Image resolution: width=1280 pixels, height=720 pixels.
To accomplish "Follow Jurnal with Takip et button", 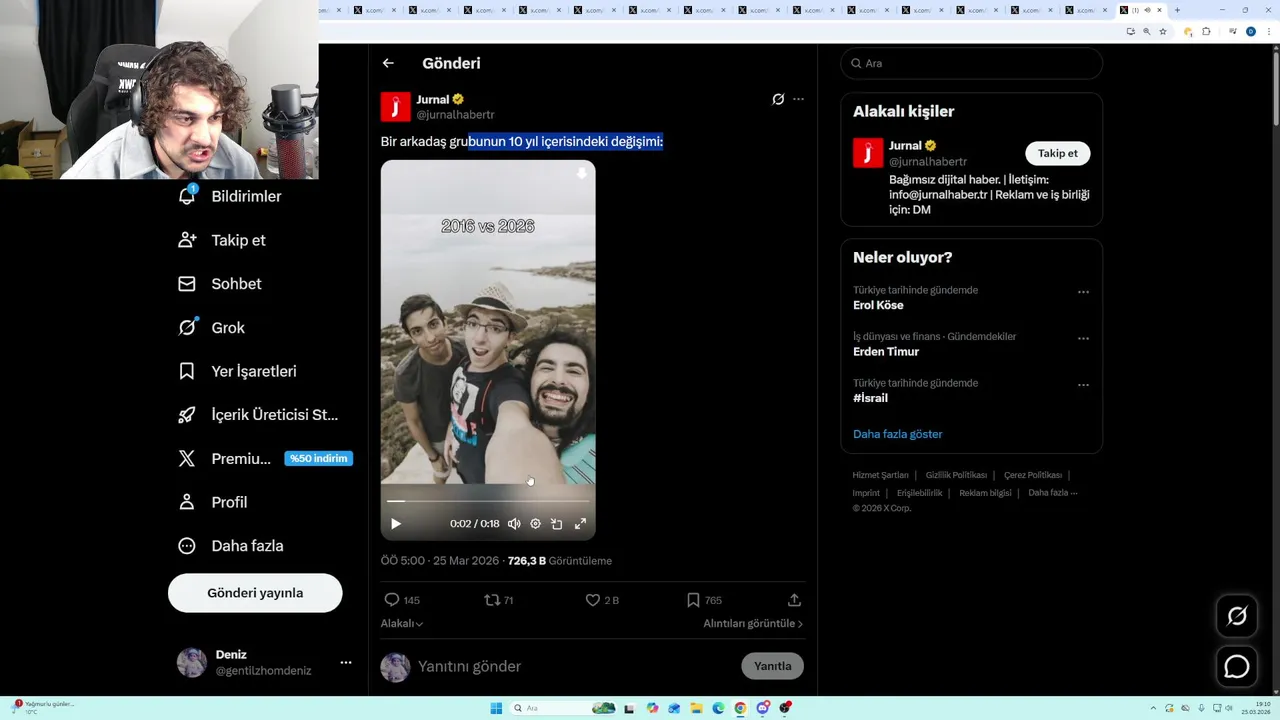I will pos(1058,153).
